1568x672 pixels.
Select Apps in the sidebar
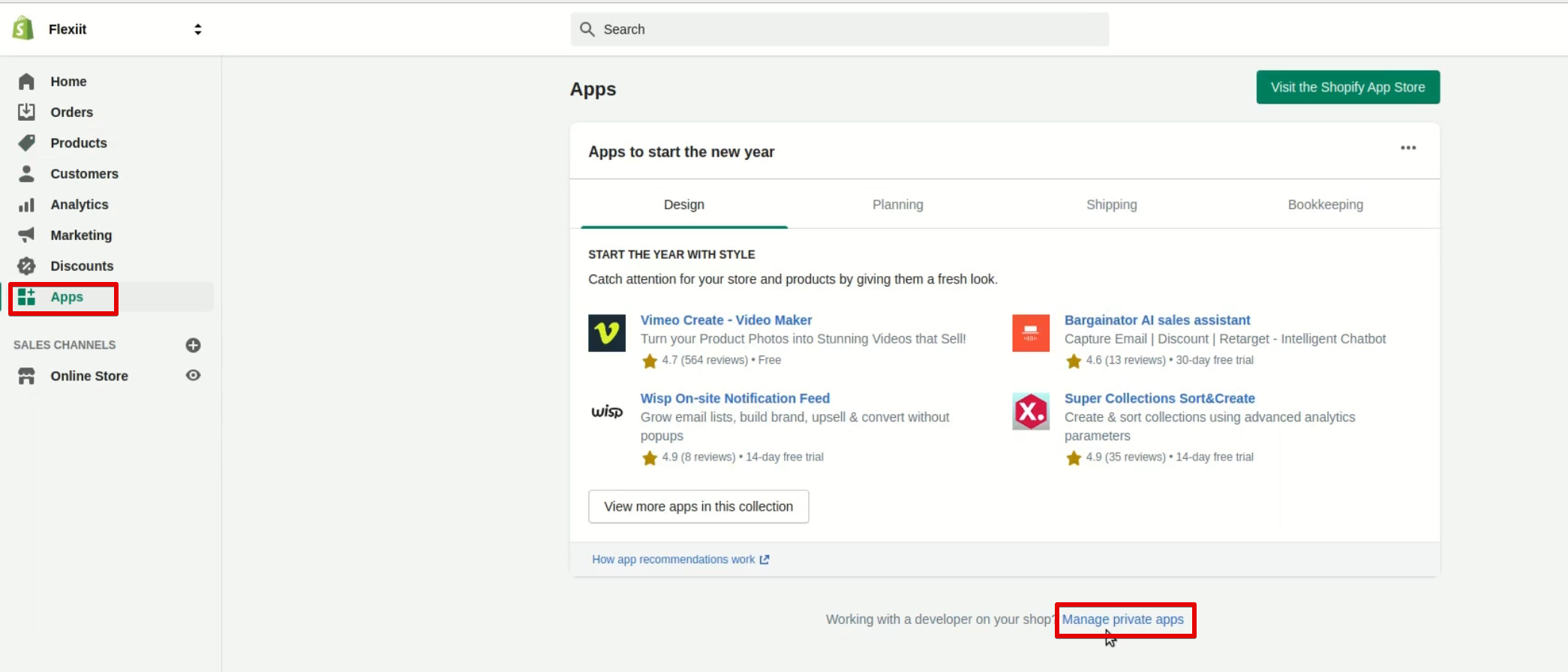coord(67,297)
